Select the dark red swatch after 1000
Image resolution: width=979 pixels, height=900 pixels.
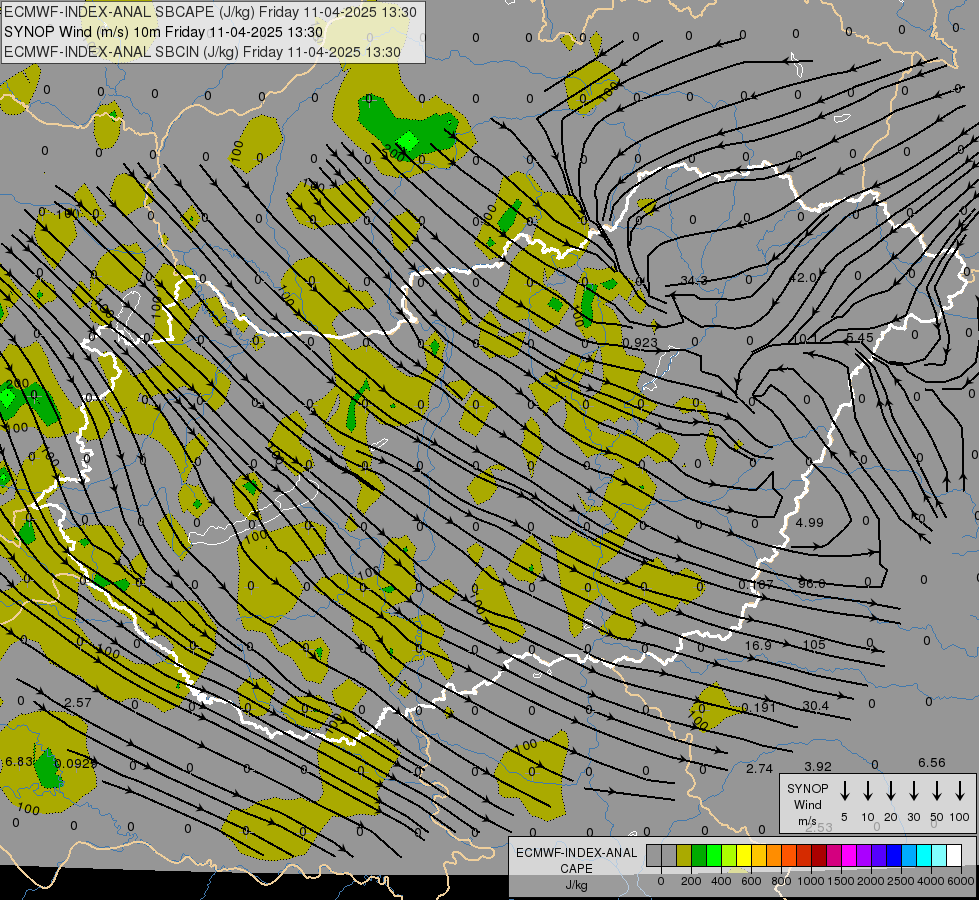coord(819,855)
